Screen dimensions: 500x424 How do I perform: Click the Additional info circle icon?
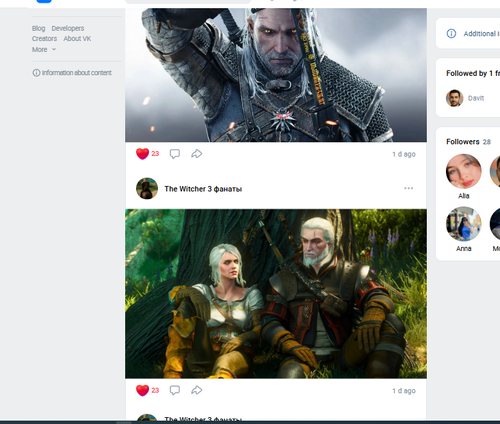coord(451,33)
